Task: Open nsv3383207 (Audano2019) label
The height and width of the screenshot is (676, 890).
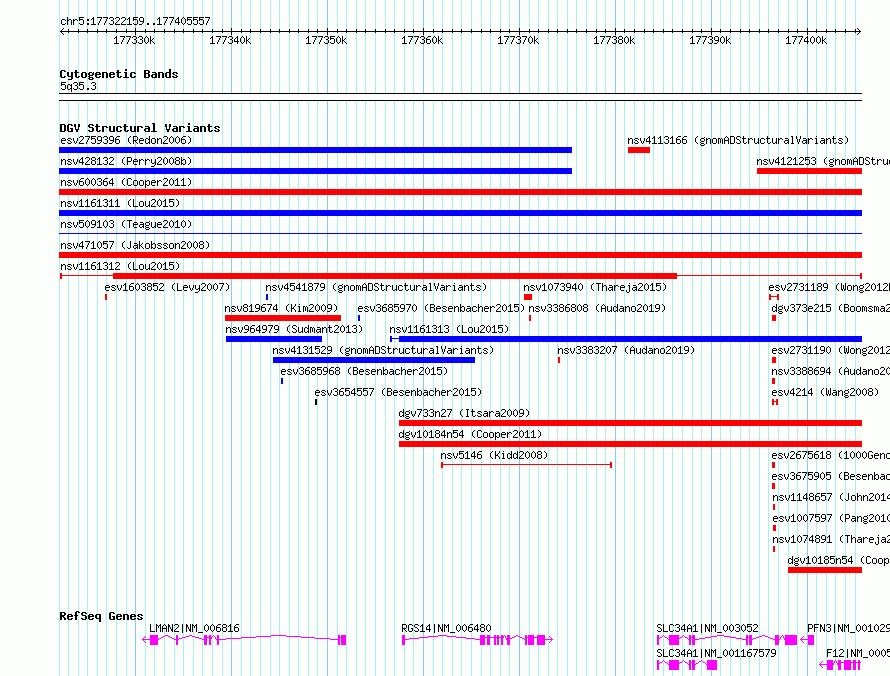Action: [x=626, y=350]
